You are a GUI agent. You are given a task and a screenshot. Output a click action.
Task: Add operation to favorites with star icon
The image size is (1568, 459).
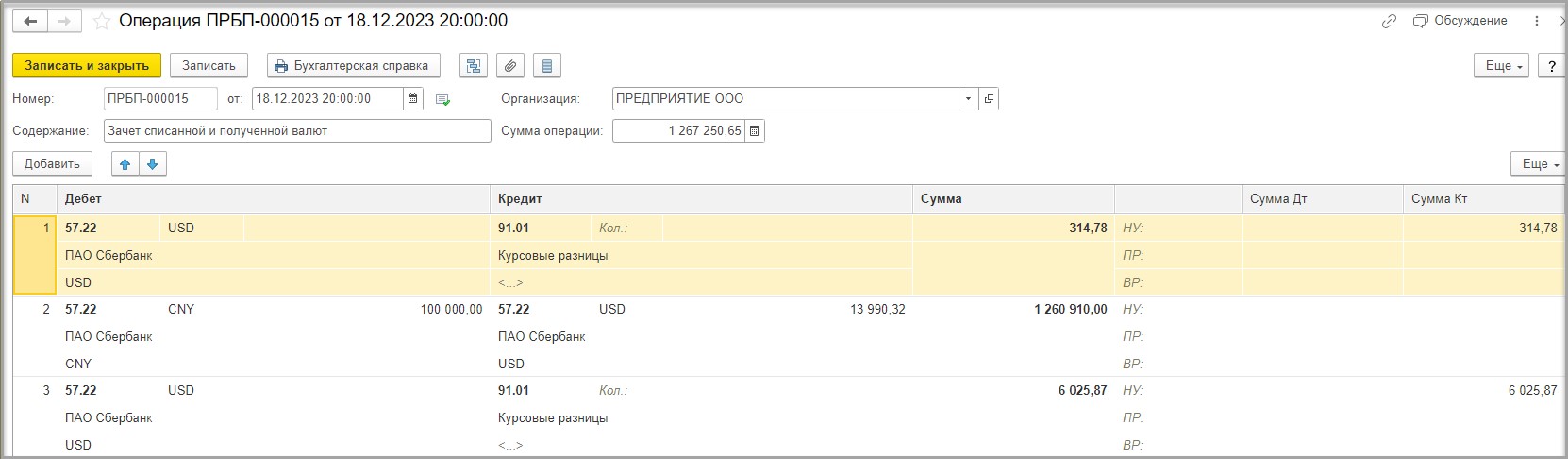(x=102, y=21)
